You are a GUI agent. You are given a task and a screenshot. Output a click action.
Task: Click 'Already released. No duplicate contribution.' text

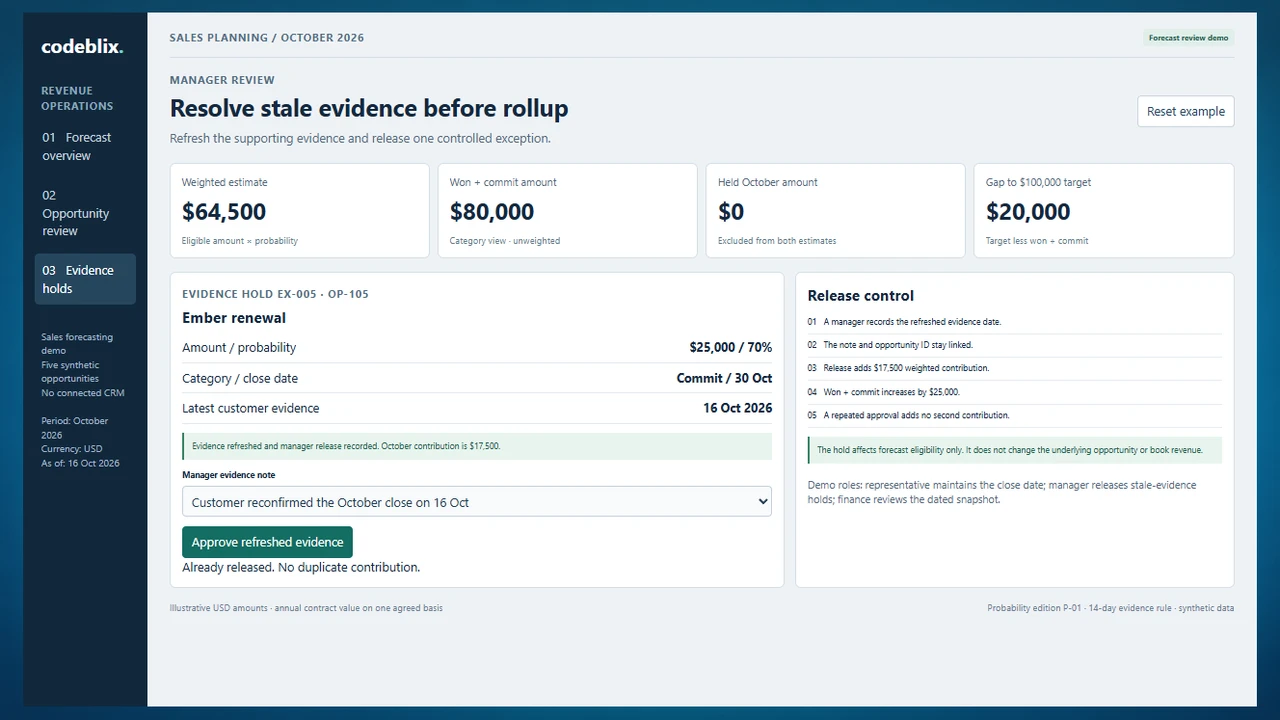coord(301,567)
